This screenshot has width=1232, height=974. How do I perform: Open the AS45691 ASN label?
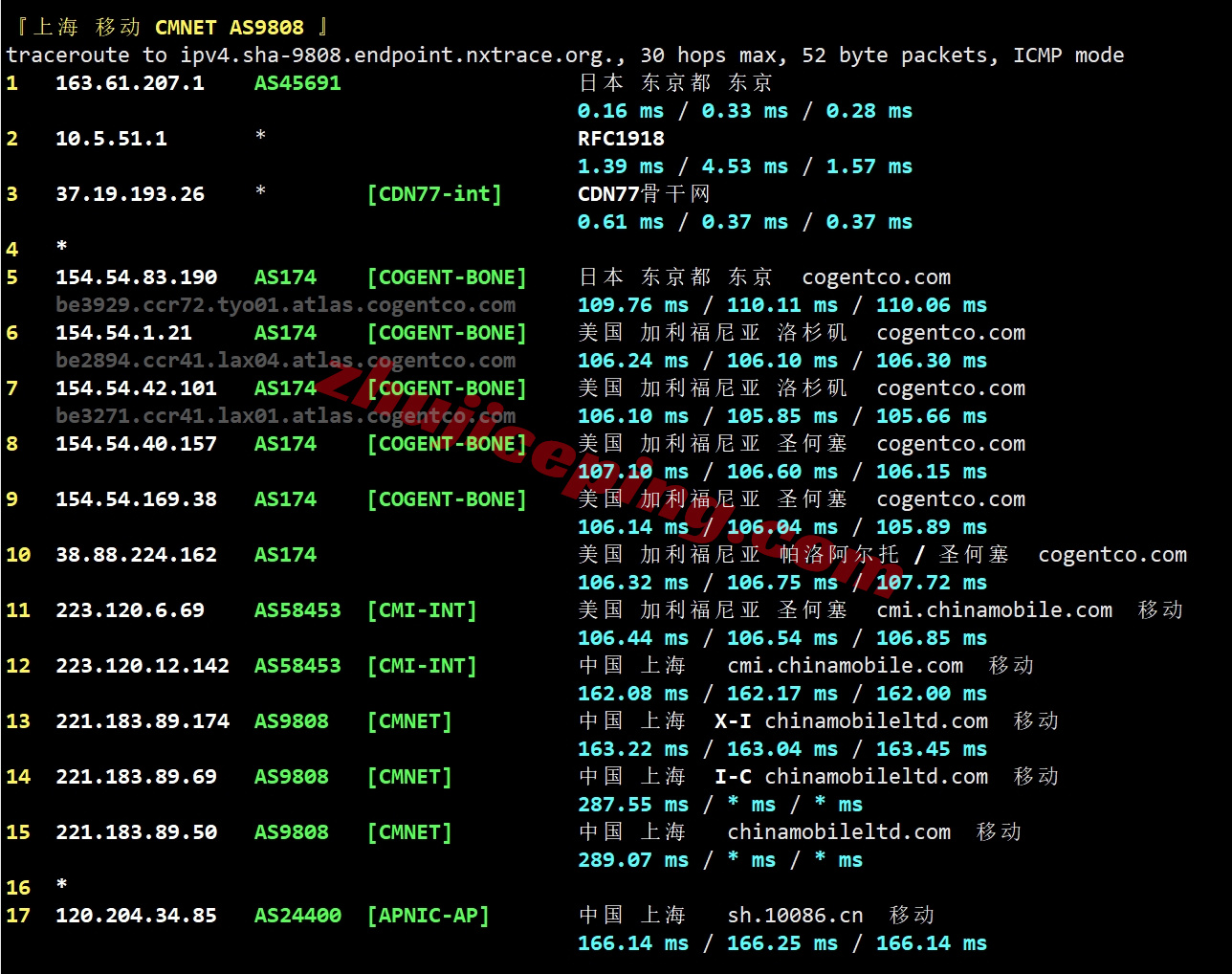(297, 83)
